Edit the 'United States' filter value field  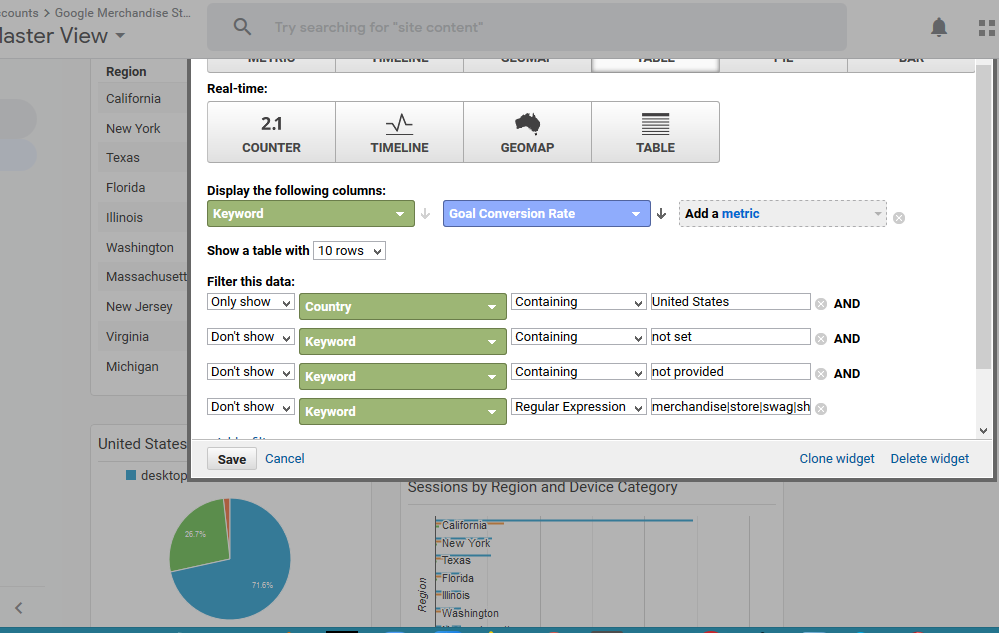click(x=730, y=302)
